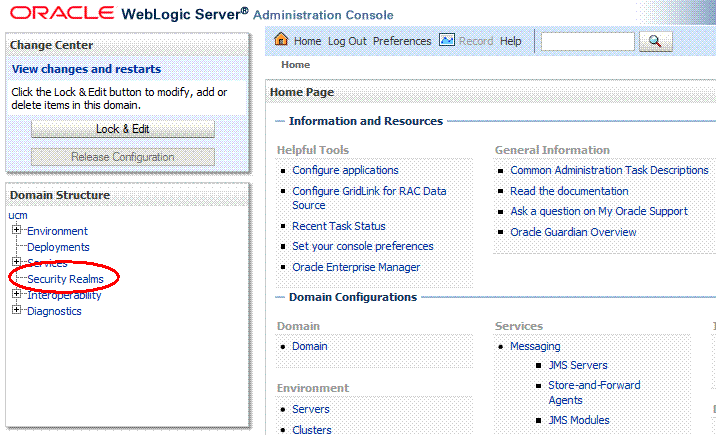This screenshot has height=435, width=716.
Task: Click the Home house icon
Action: click(281, 40)
